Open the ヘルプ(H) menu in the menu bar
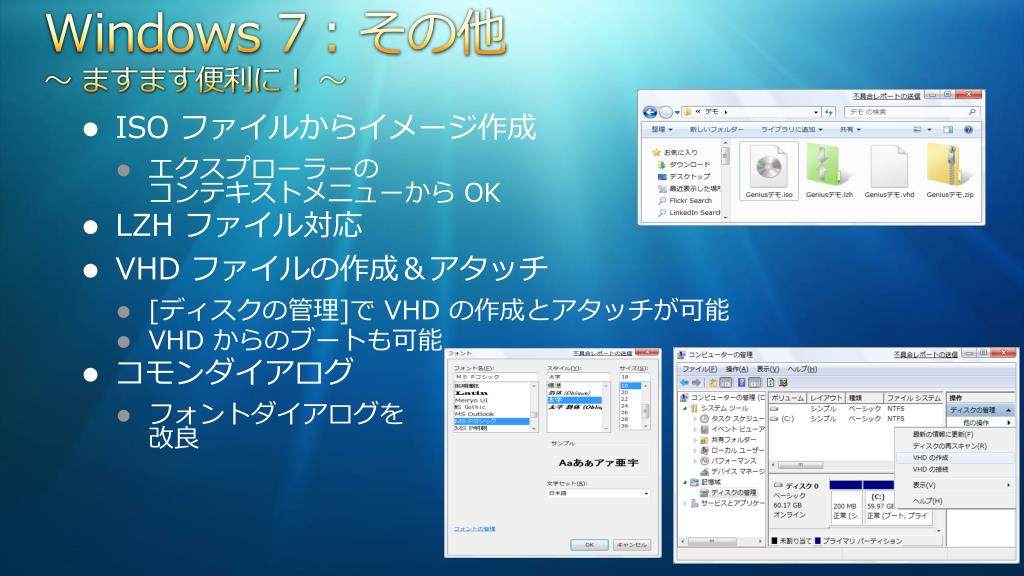This screenshot has width=1024, height=576. pos(802,369)
